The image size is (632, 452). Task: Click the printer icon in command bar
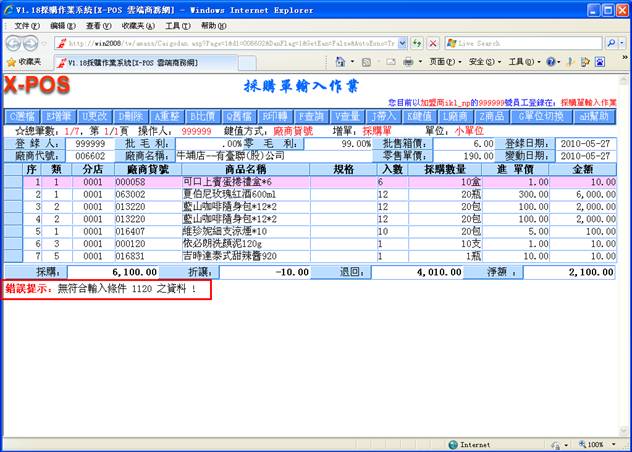click(409, 62)
